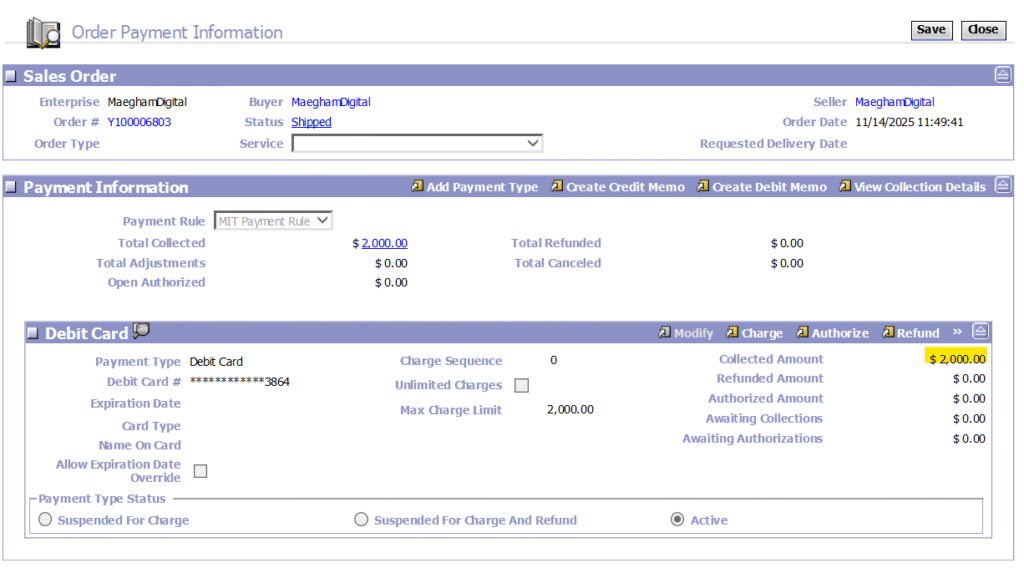Select Suspended For Charge And Refund
The image size is (1024, 568).
tap(362, 520)
